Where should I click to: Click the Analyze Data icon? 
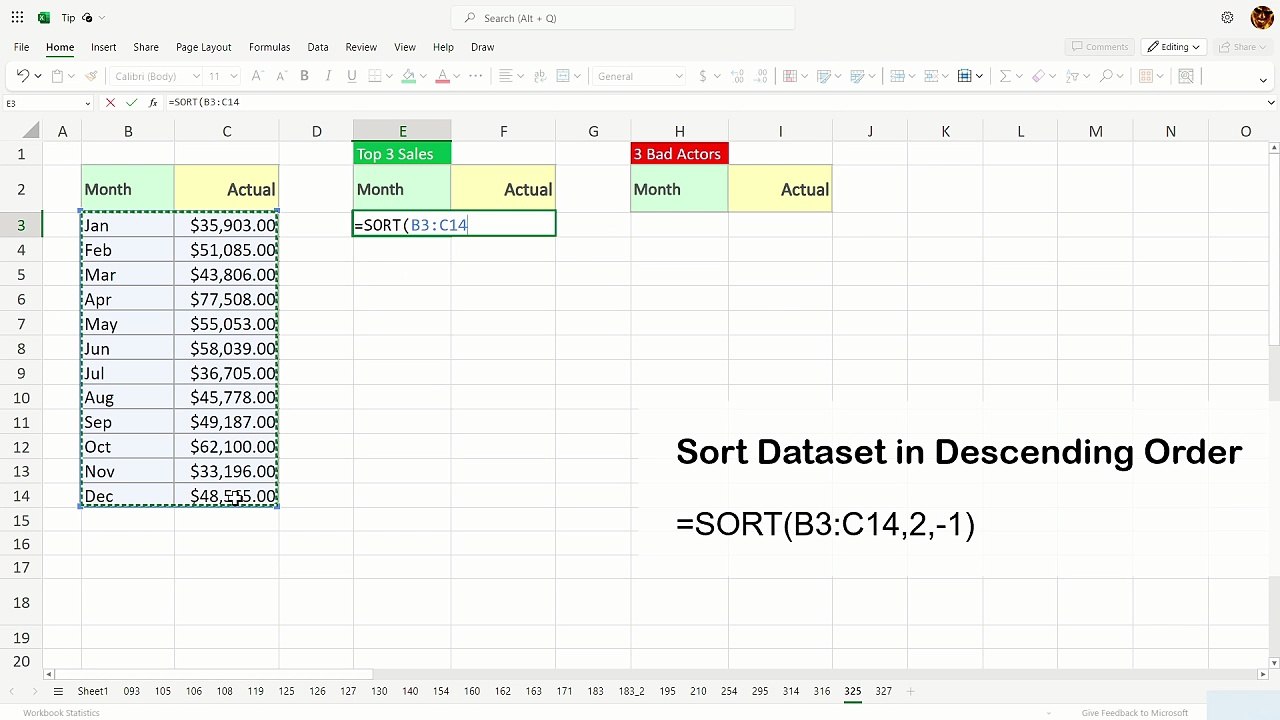tap(1186, 76)
